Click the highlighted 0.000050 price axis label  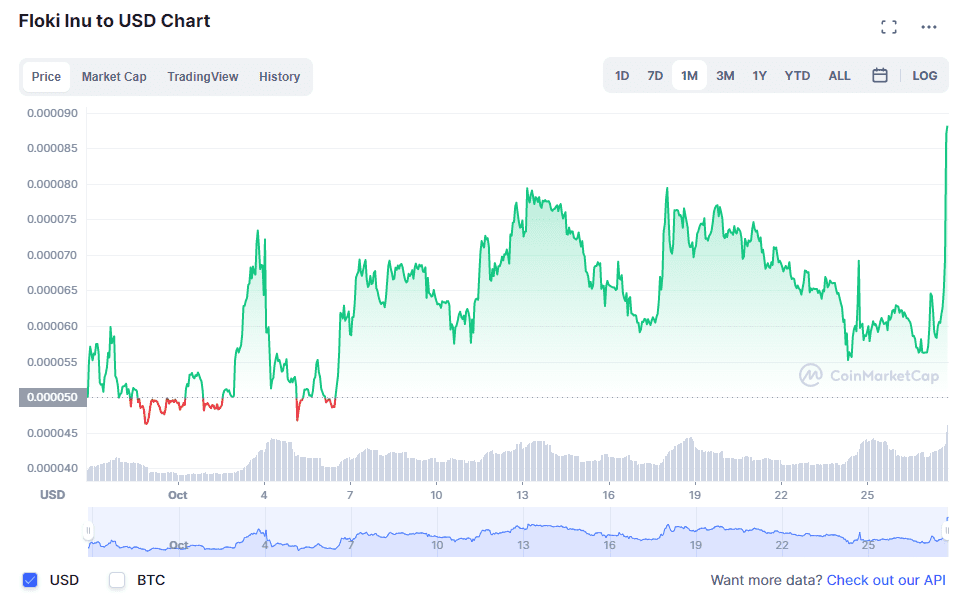point(52,397)
